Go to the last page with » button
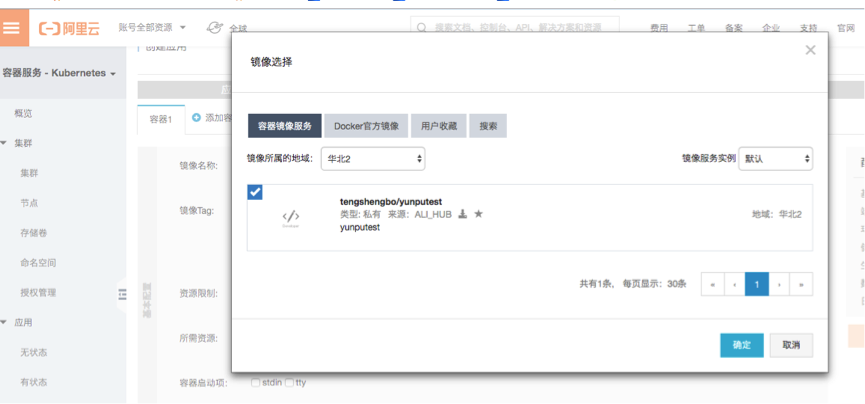 click(801, 284)
